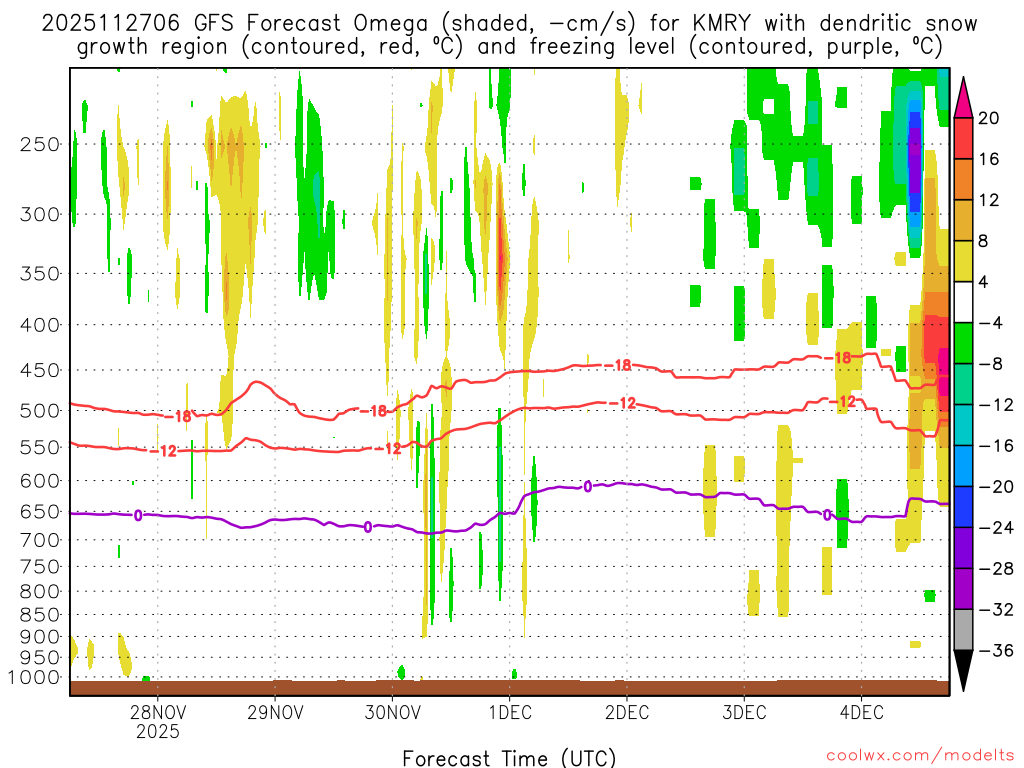
Task: Click the Forecast Time (UTC) axis title
Action: click(x=509, y=757)
